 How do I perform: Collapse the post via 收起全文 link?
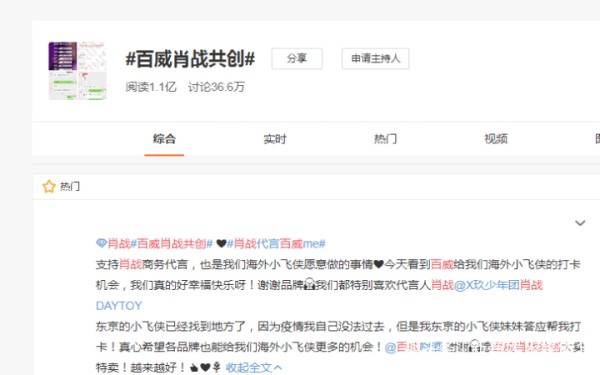point(254,368)
